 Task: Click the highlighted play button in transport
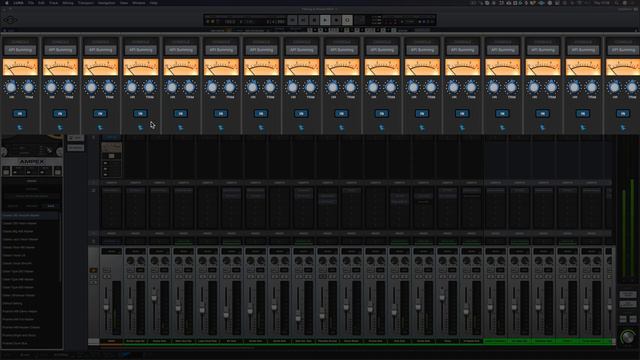click(x=325, y=20)
